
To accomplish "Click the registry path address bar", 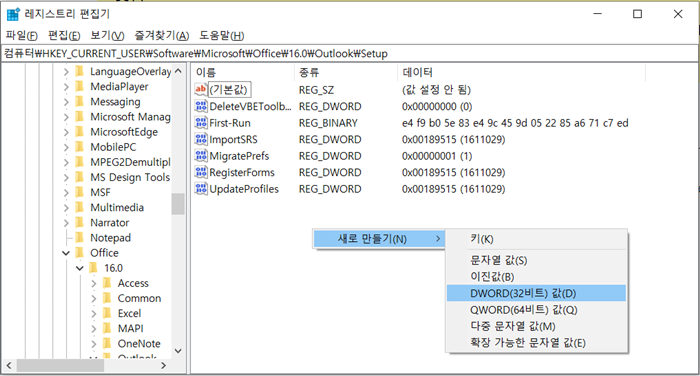I will click(349, 54).
